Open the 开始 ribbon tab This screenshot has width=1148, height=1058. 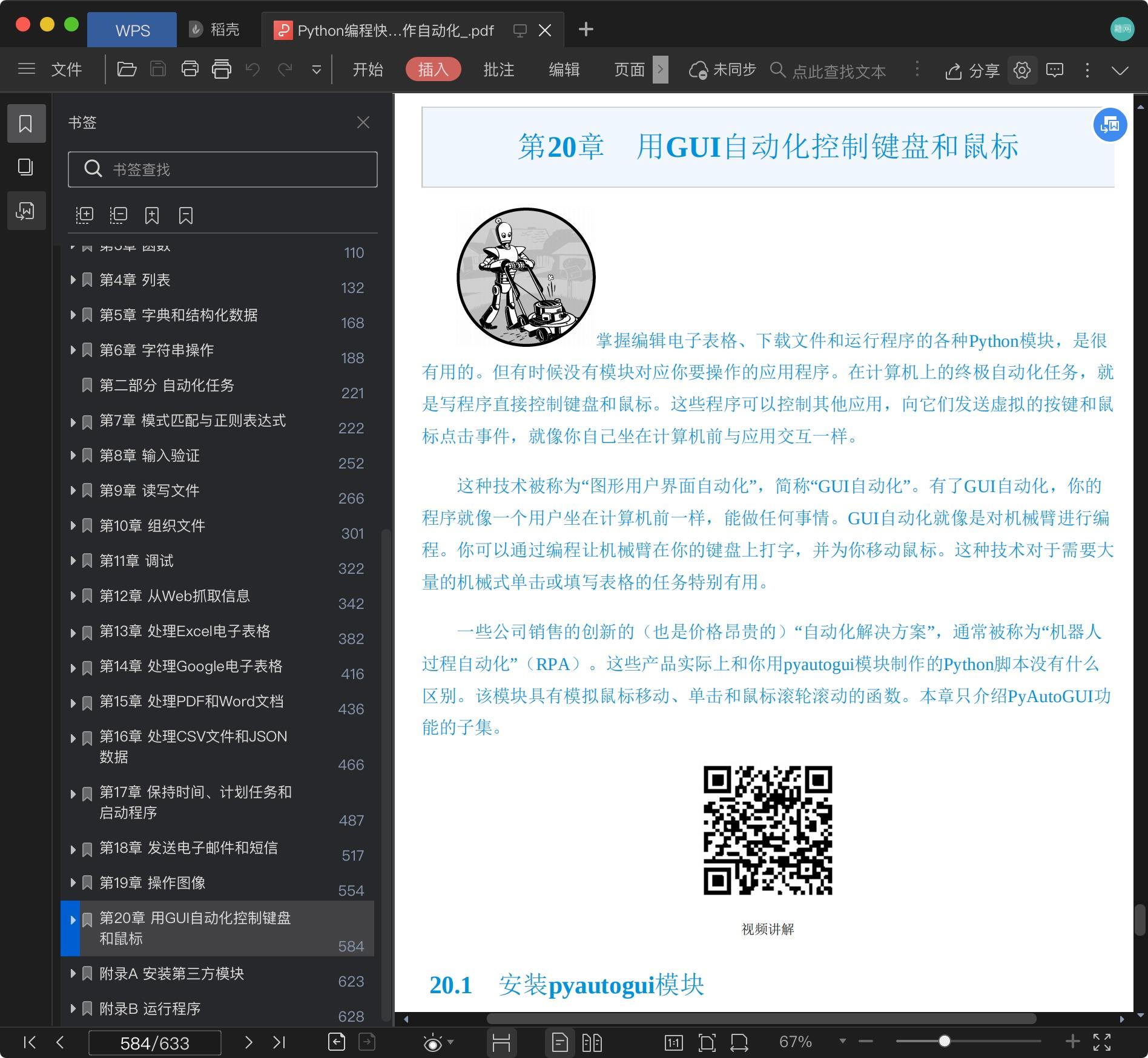[368, 70]
